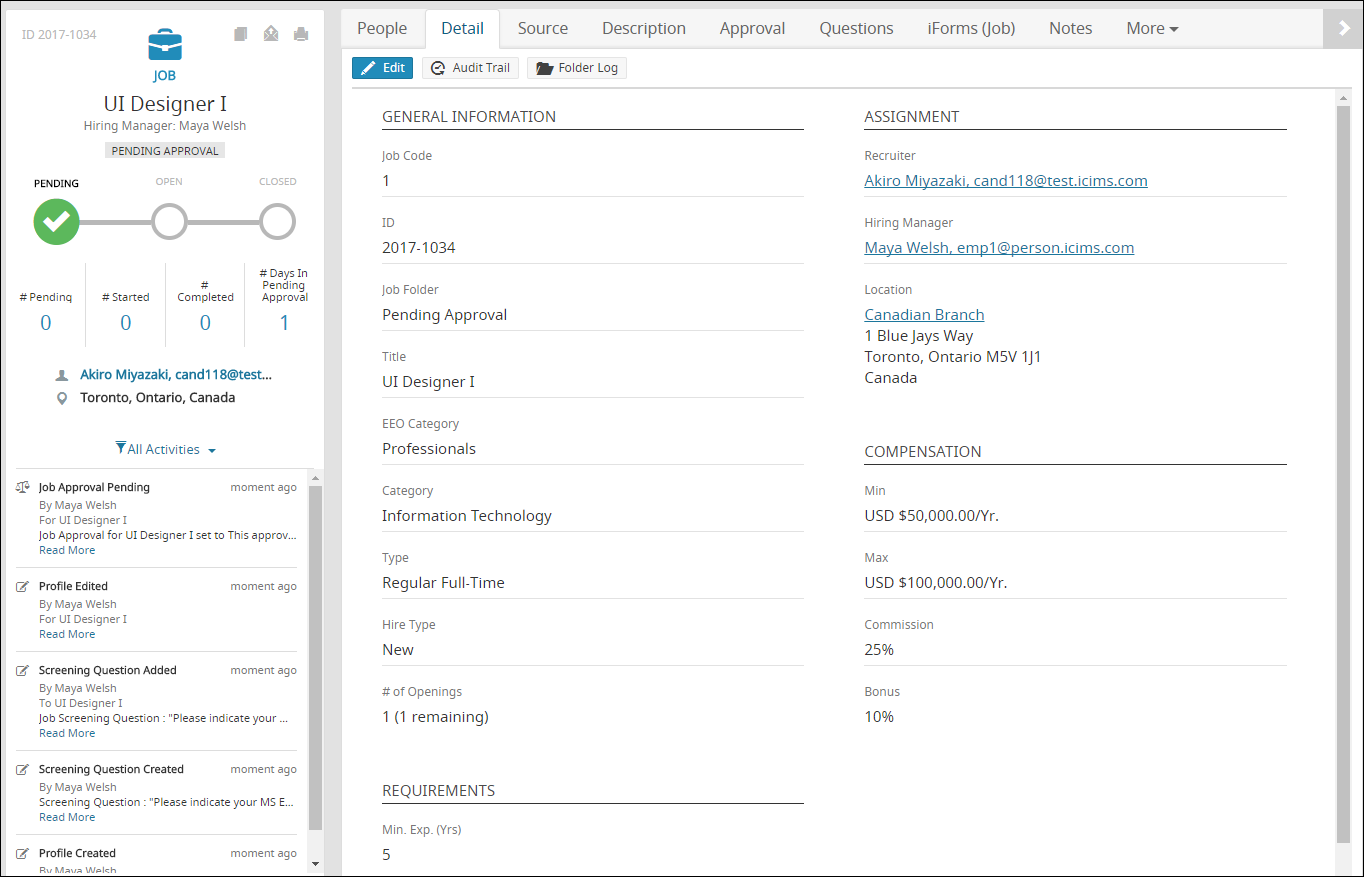Open the iForms (Job) tab
Viewport: 1364px width, 877px height.
pyautogui.click(x=971, y=28)
